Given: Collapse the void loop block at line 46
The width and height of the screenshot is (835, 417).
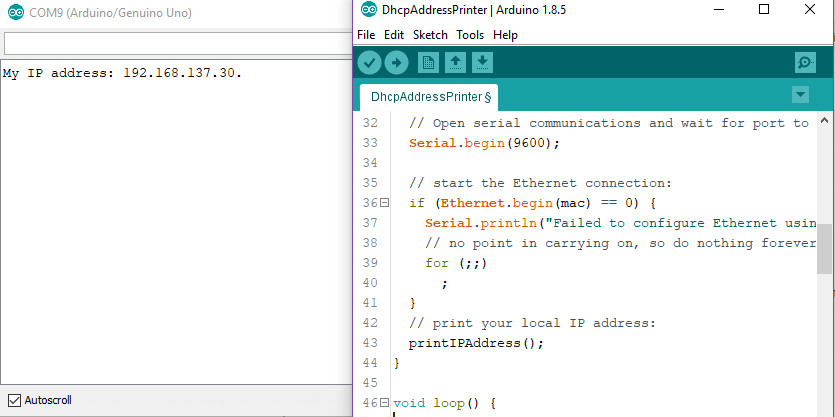Looking at the screenshot, I should (384, 403).
